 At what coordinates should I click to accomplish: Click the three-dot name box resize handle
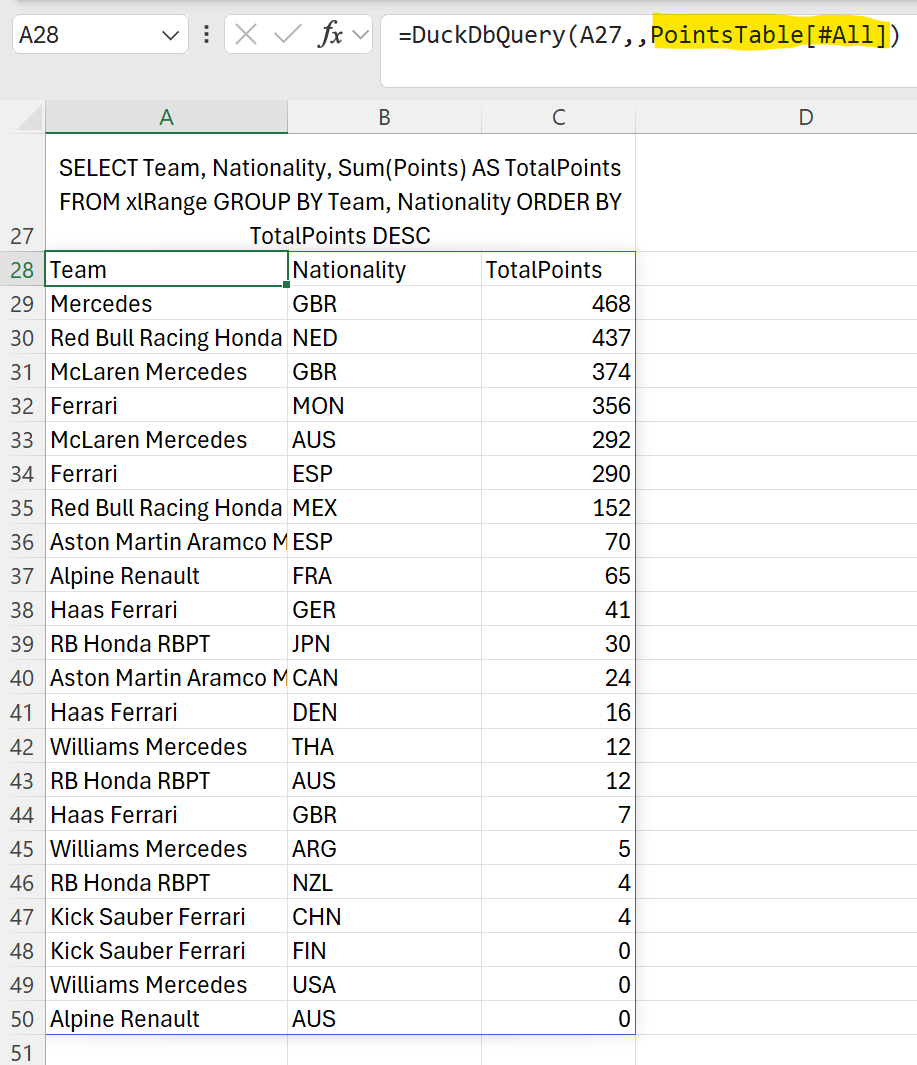click(x=206, y=36)
